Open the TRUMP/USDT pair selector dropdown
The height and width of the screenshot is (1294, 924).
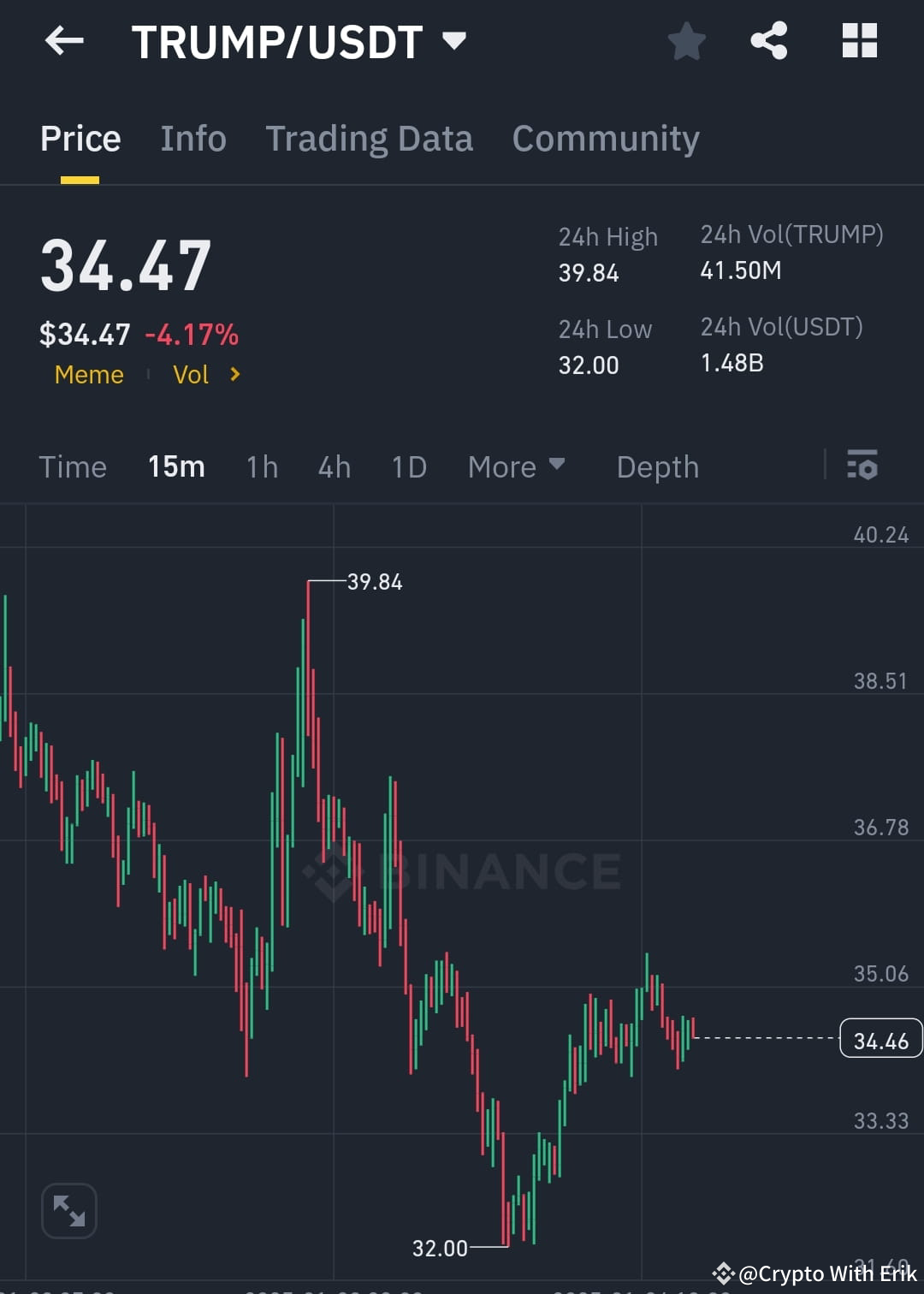(454, 40)
